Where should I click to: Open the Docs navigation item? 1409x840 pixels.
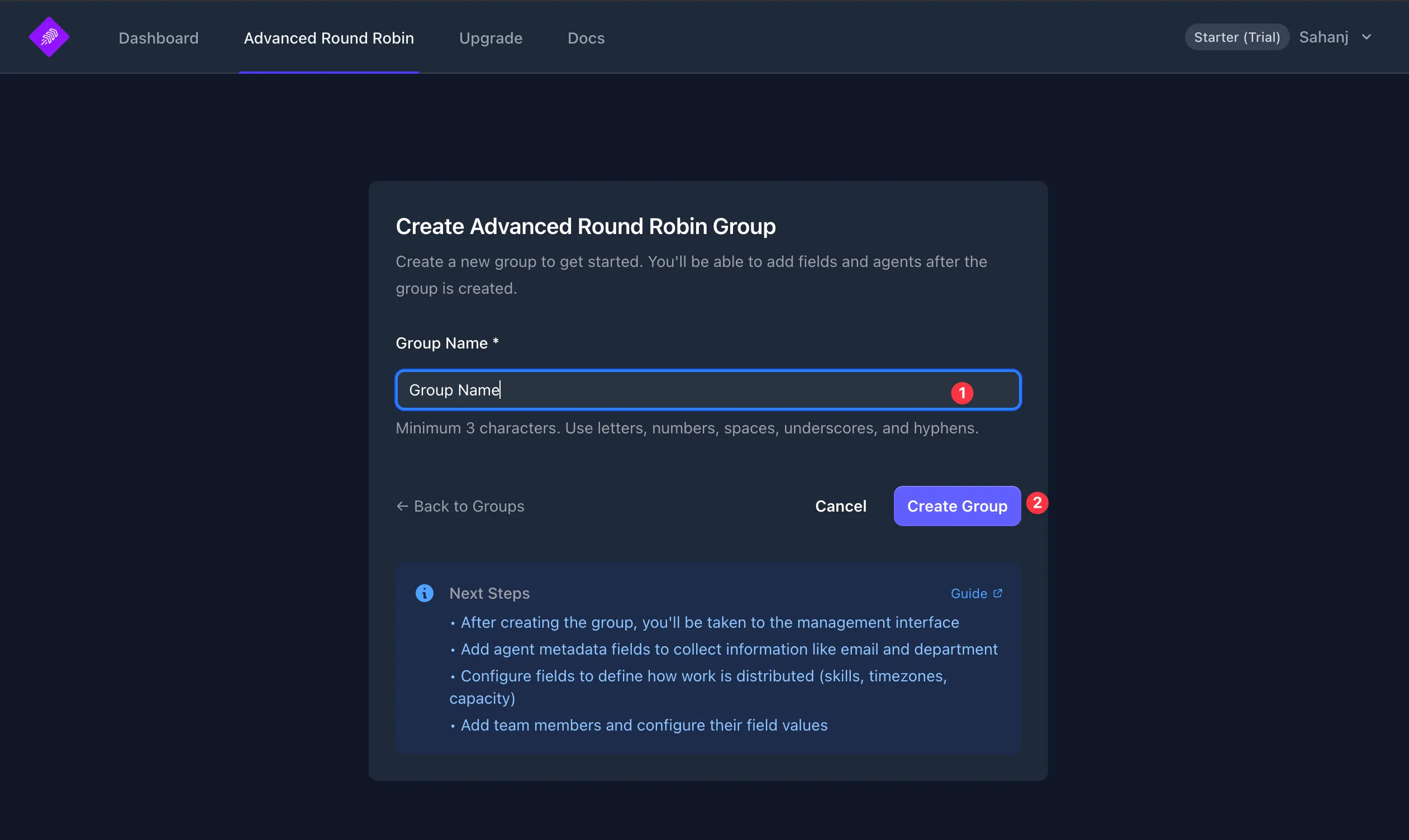point(586,37)
